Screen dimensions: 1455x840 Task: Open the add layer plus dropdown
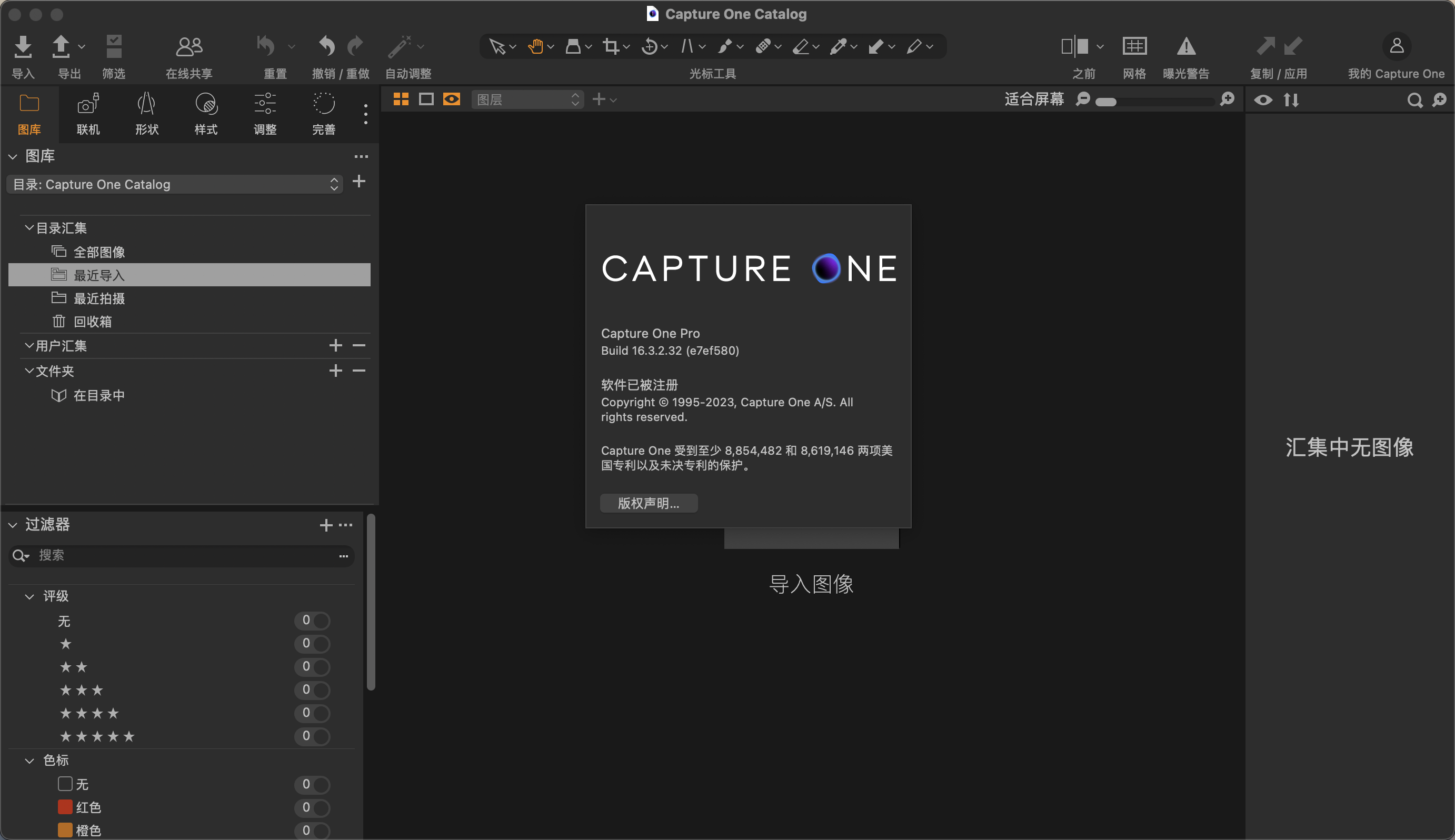[x=604, y=100]
